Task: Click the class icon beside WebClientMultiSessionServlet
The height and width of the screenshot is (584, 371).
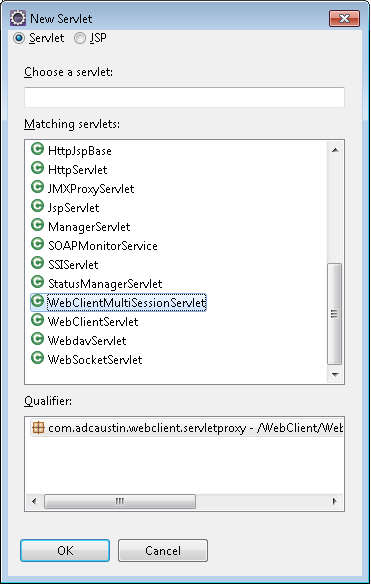Action: (x=37, y=301)
